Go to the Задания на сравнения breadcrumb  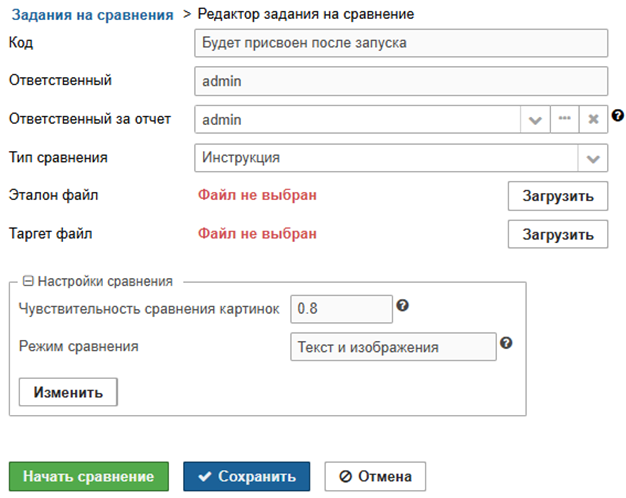[x=92, y=14]
